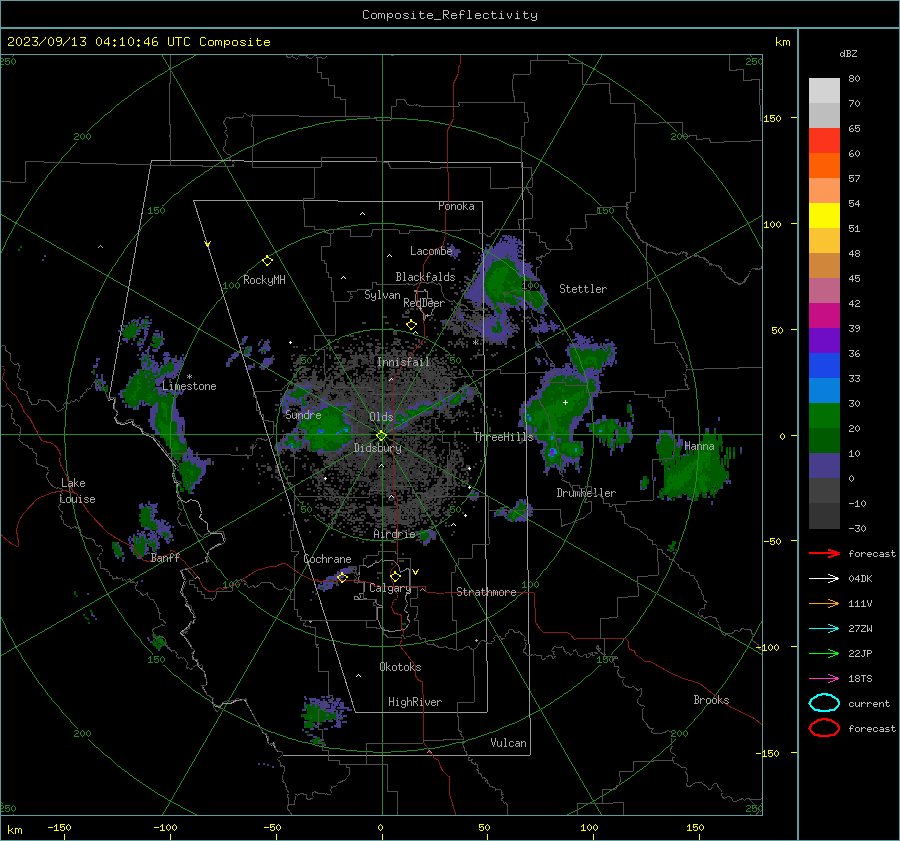
Task: Click the Brooks city label
Action: click(711, 700)
